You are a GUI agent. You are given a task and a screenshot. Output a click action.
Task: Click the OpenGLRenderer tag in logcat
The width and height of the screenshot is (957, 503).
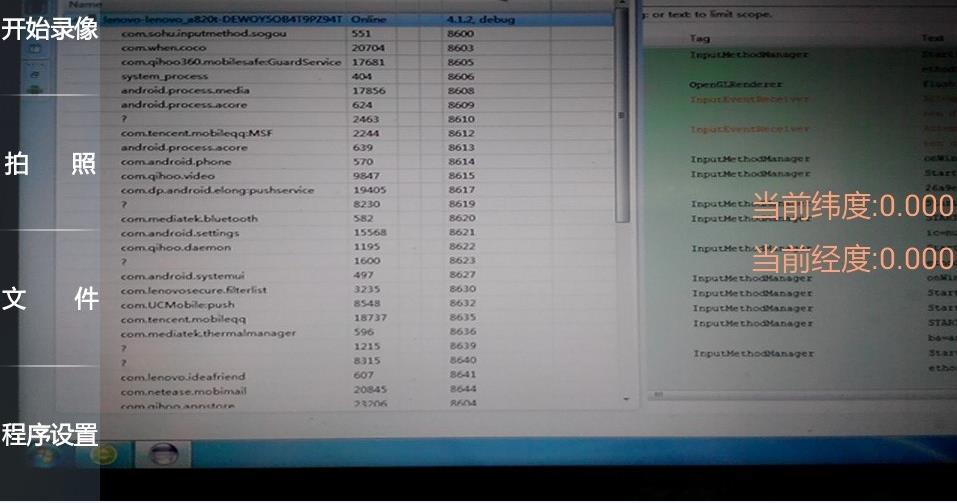(735, 84)
